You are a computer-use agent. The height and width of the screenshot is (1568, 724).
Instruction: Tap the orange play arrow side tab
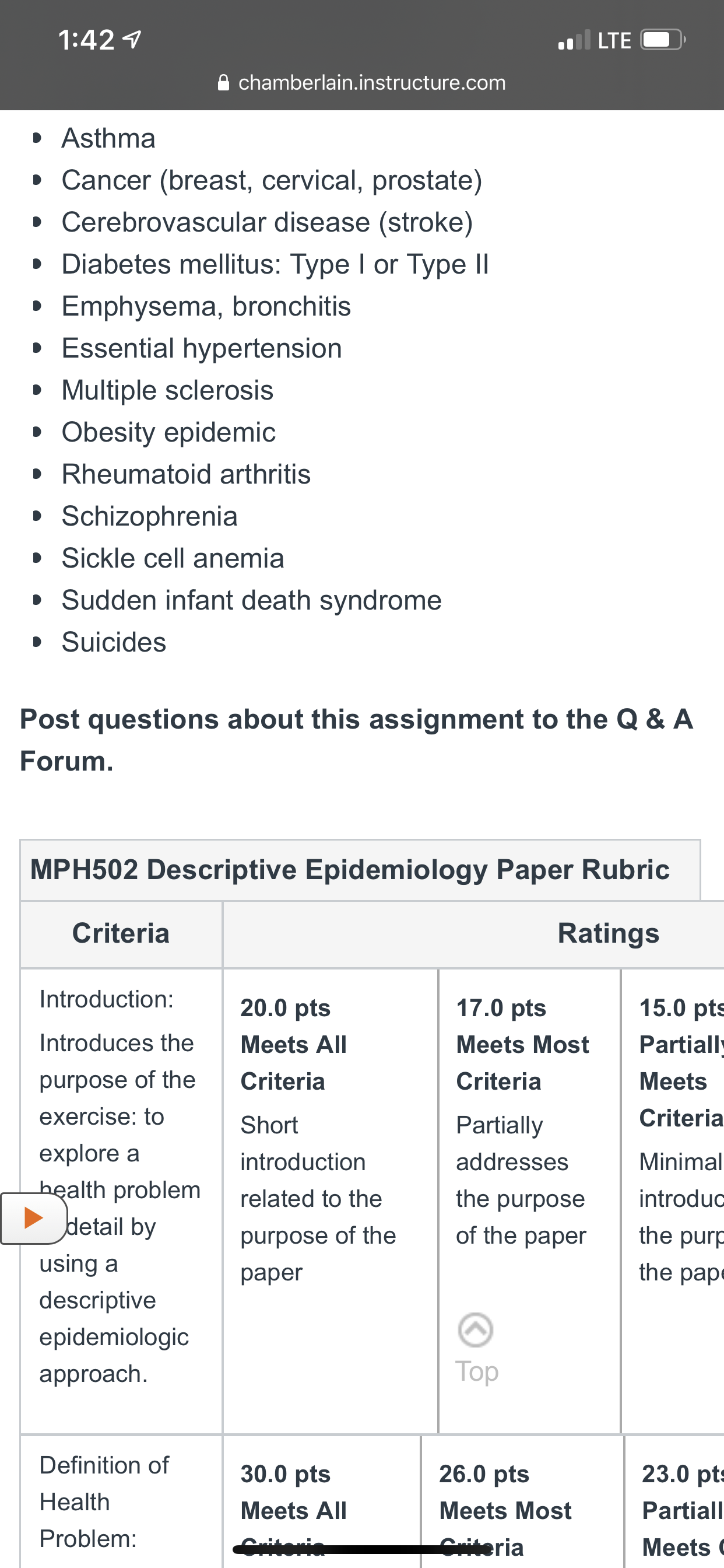point(33,1218)
